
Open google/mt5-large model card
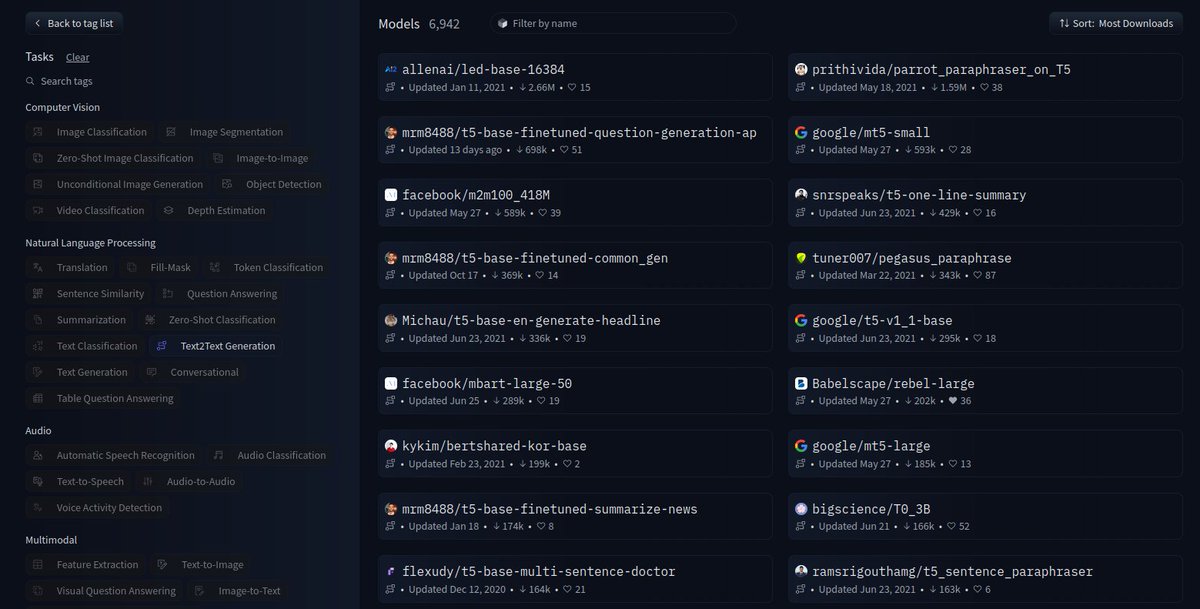pos(985,454)
